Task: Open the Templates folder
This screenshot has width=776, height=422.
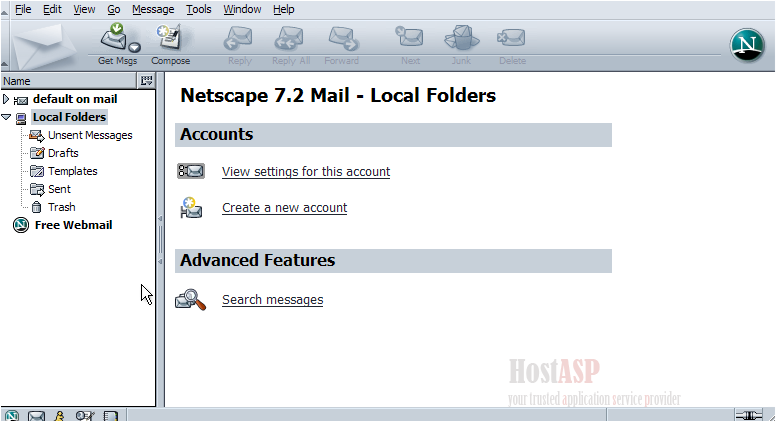Action: (73, 171)
